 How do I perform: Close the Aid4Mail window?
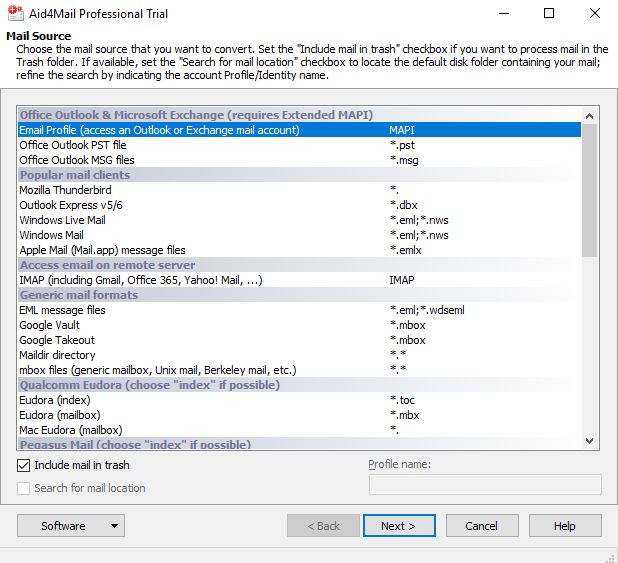pos(595,13)
